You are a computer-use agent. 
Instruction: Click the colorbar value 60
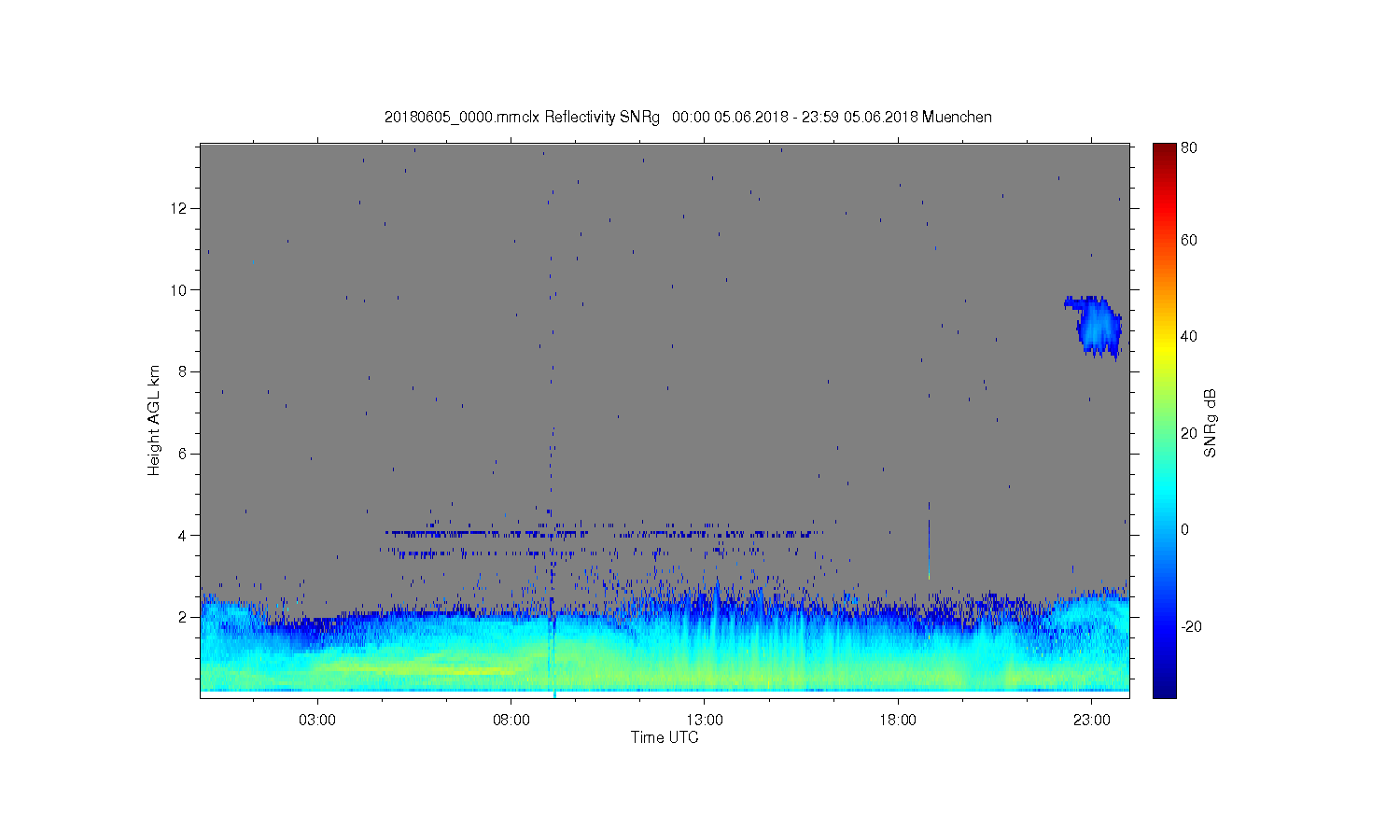click(x=1189, y=240)
